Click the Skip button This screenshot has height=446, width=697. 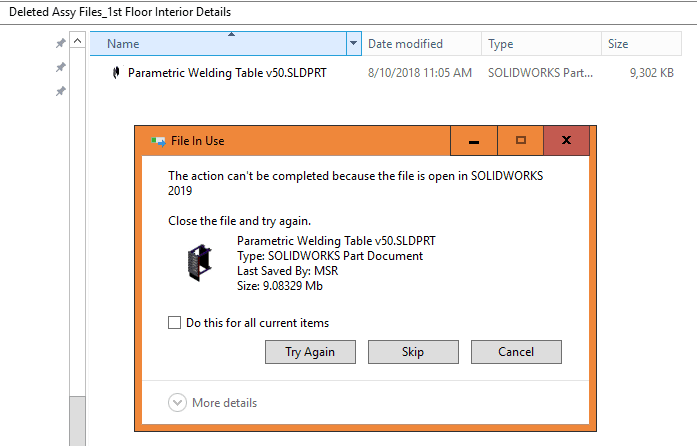point(413,352)
